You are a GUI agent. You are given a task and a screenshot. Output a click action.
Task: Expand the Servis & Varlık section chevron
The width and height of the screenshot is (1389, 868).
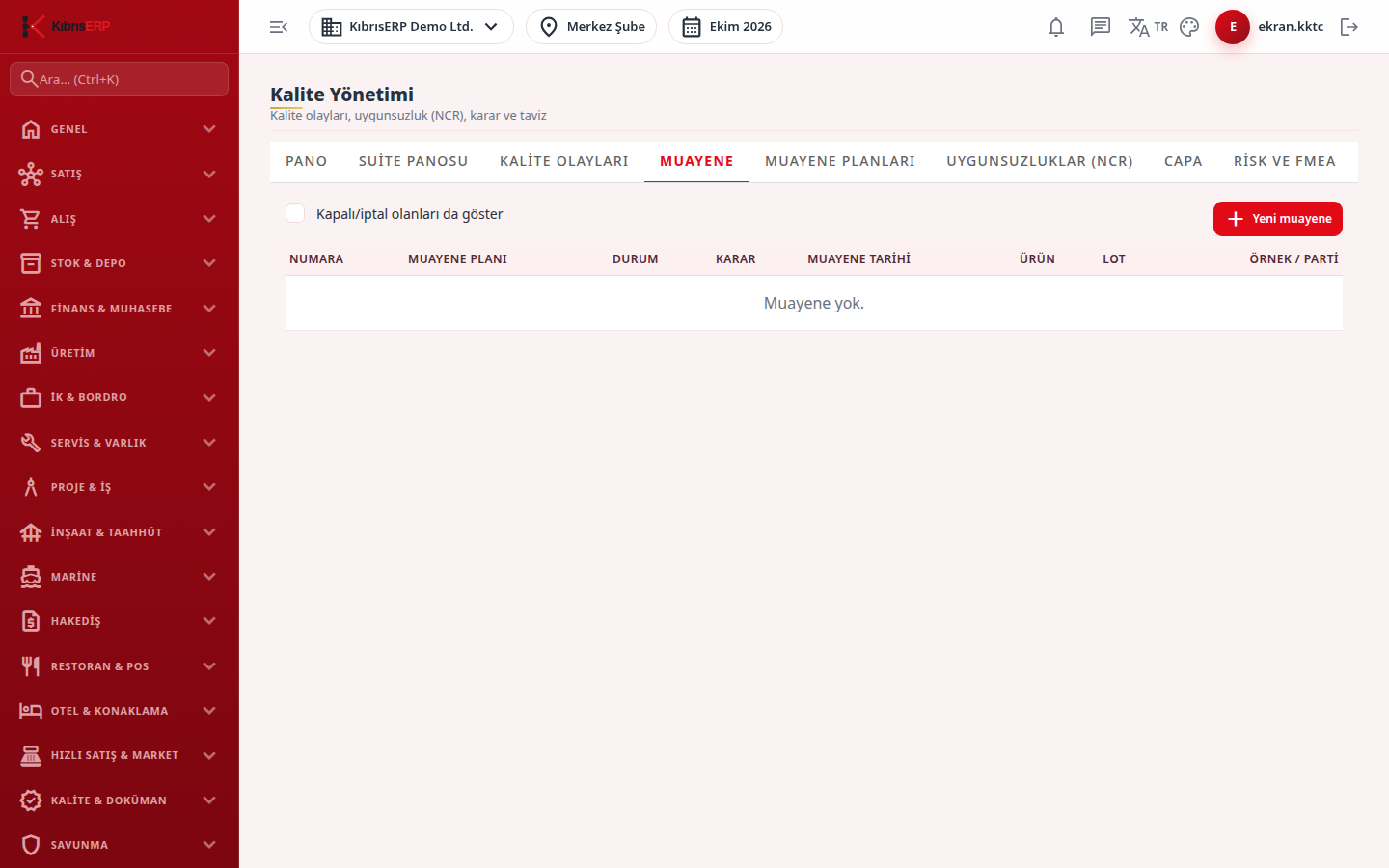pos(209,443)
